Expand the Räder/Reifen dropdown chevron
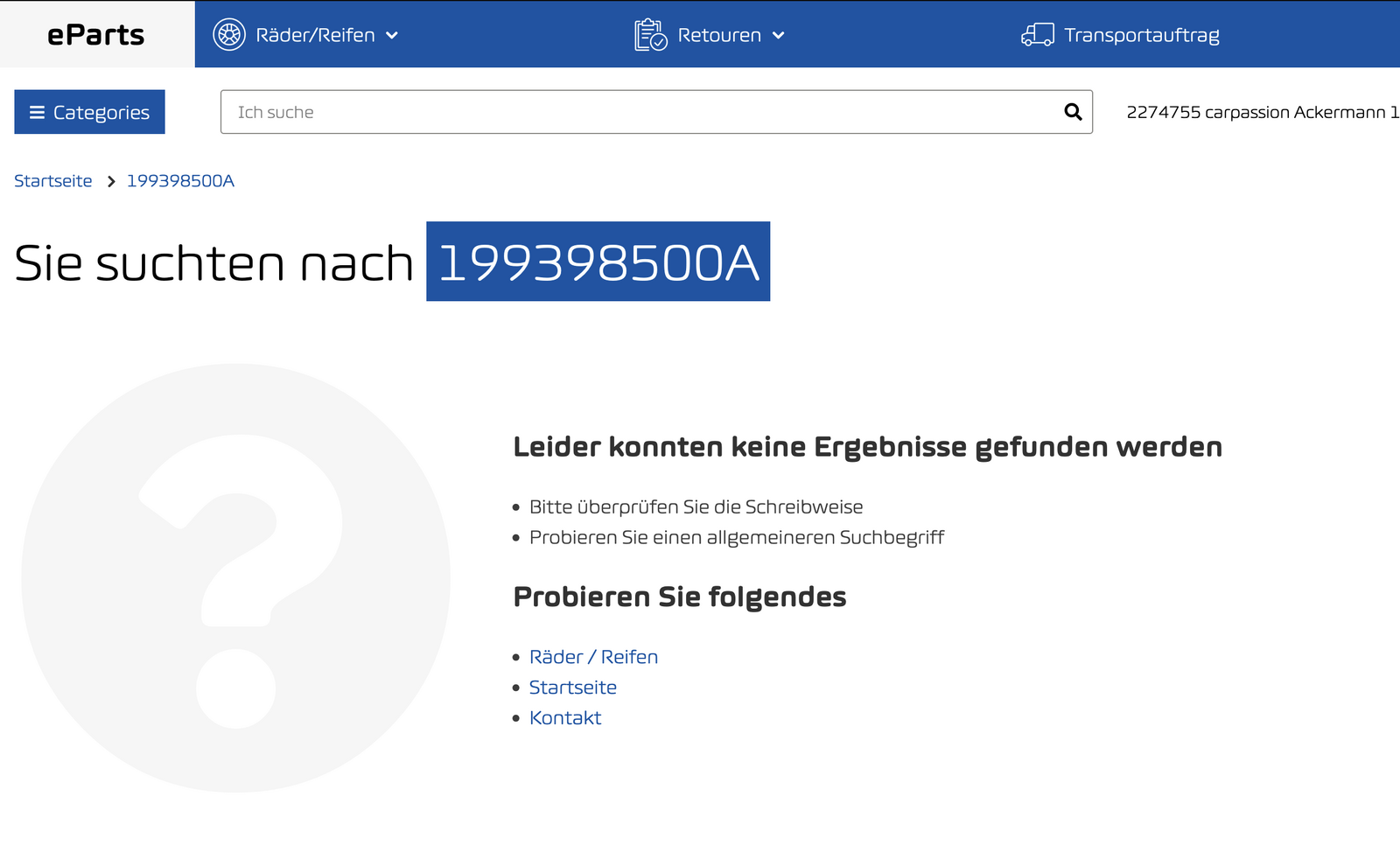Image resolution: width=1400 pixels, height=866 pixels. 392,36
